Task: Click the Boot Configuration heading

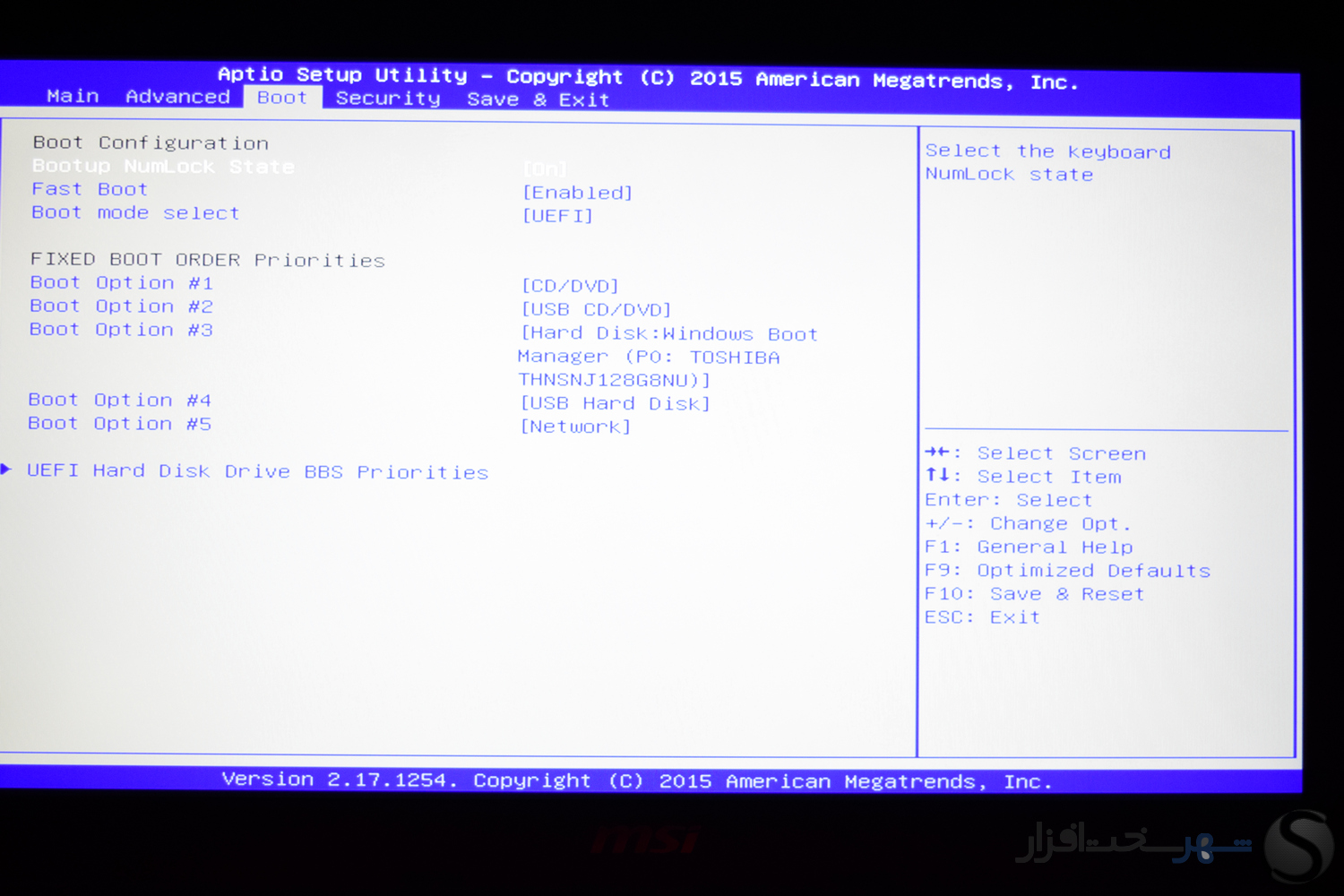Action: (151, 142)
